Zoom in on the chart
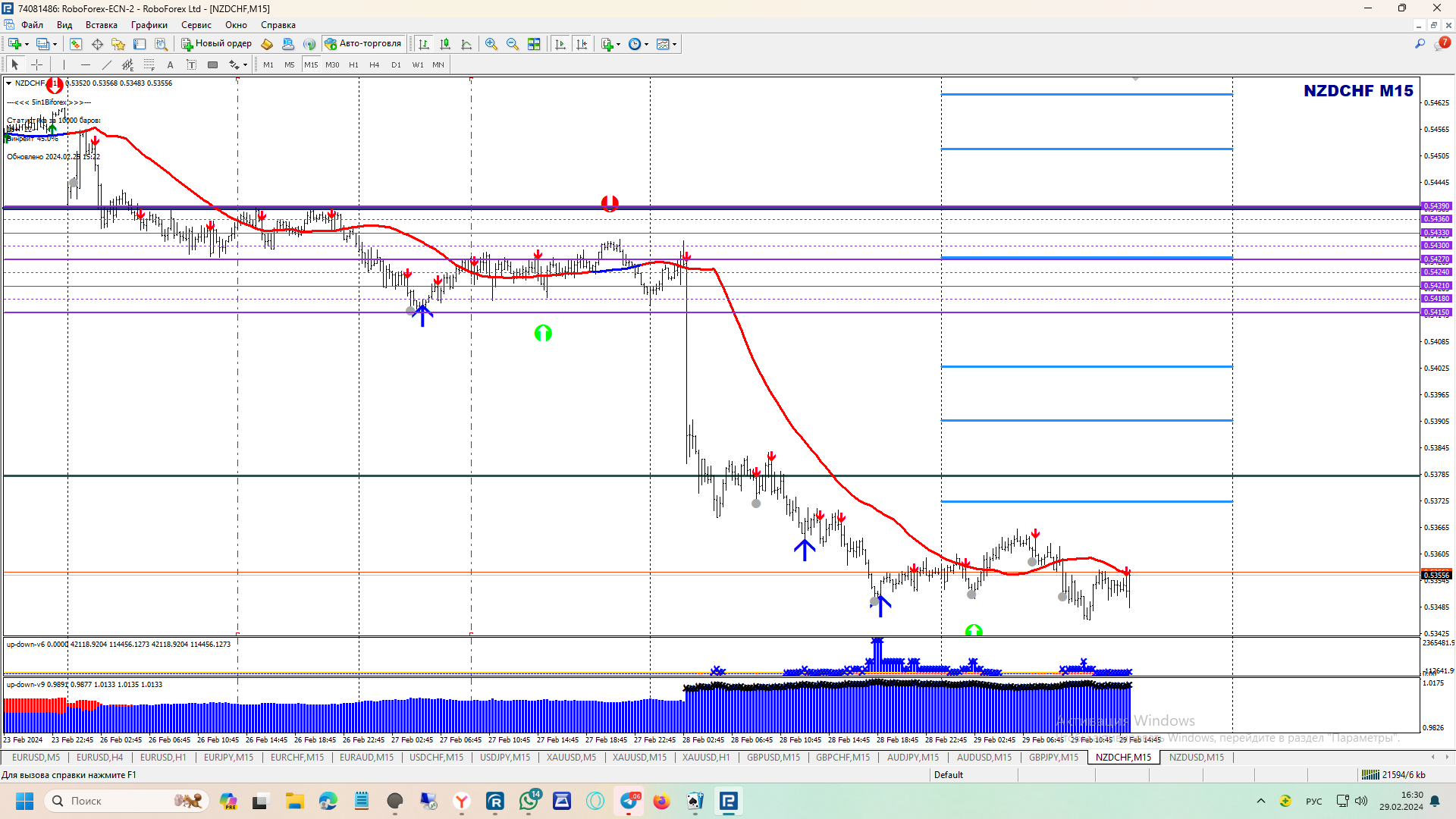1456x819 pixels. point(491,44)
